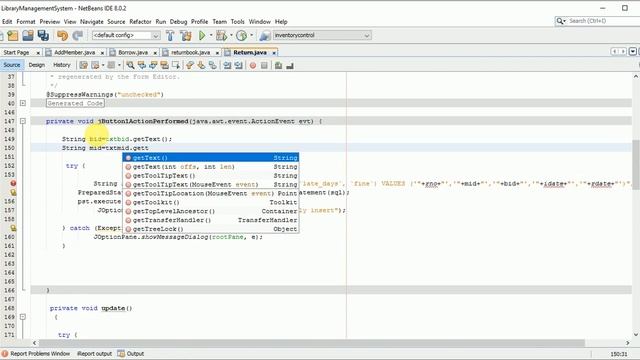The width and height of the screenshot is (640, 360).
Task: Select getTreeLock() suggestion
Action: (x=211, y=229)
